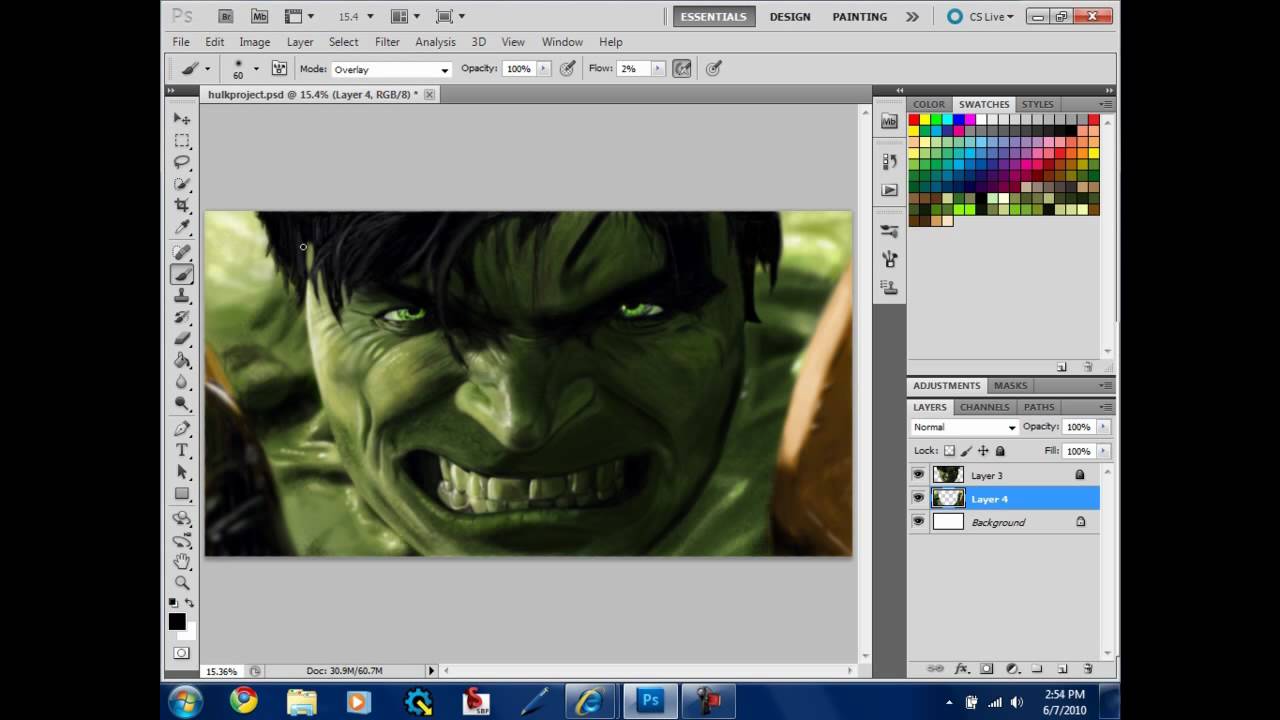Create new adjustment layer

[1012, 668]
